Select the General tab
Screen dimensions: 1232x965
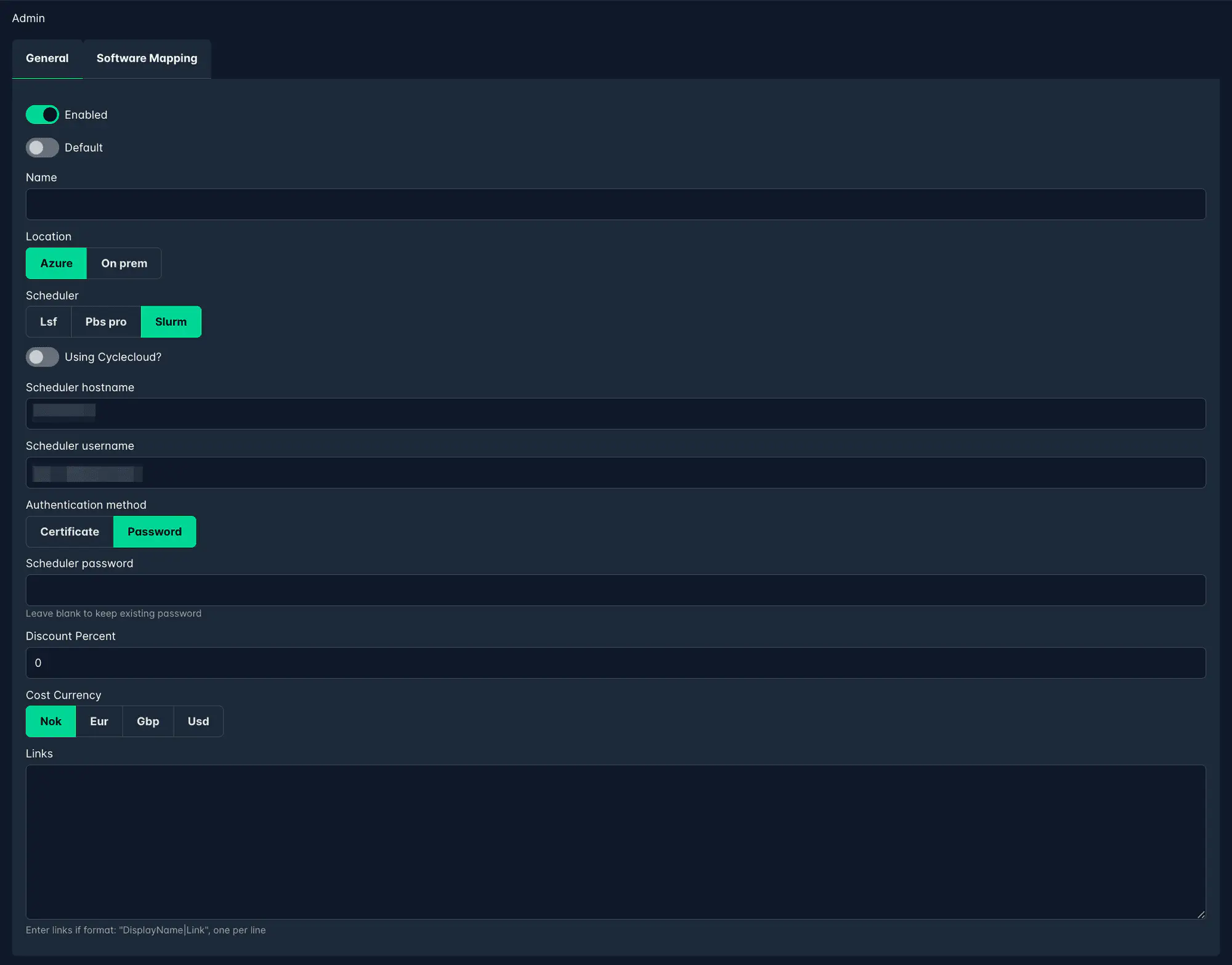pyautogui.click(x=47, y=58)
